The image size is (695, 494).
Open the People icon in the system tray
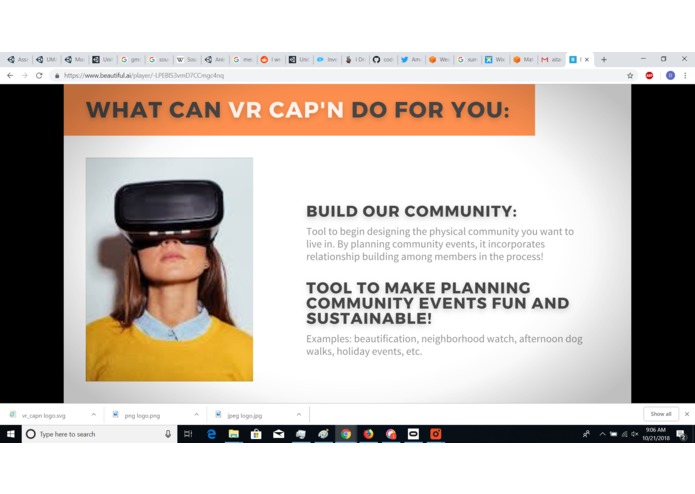[x=586, y=434]
